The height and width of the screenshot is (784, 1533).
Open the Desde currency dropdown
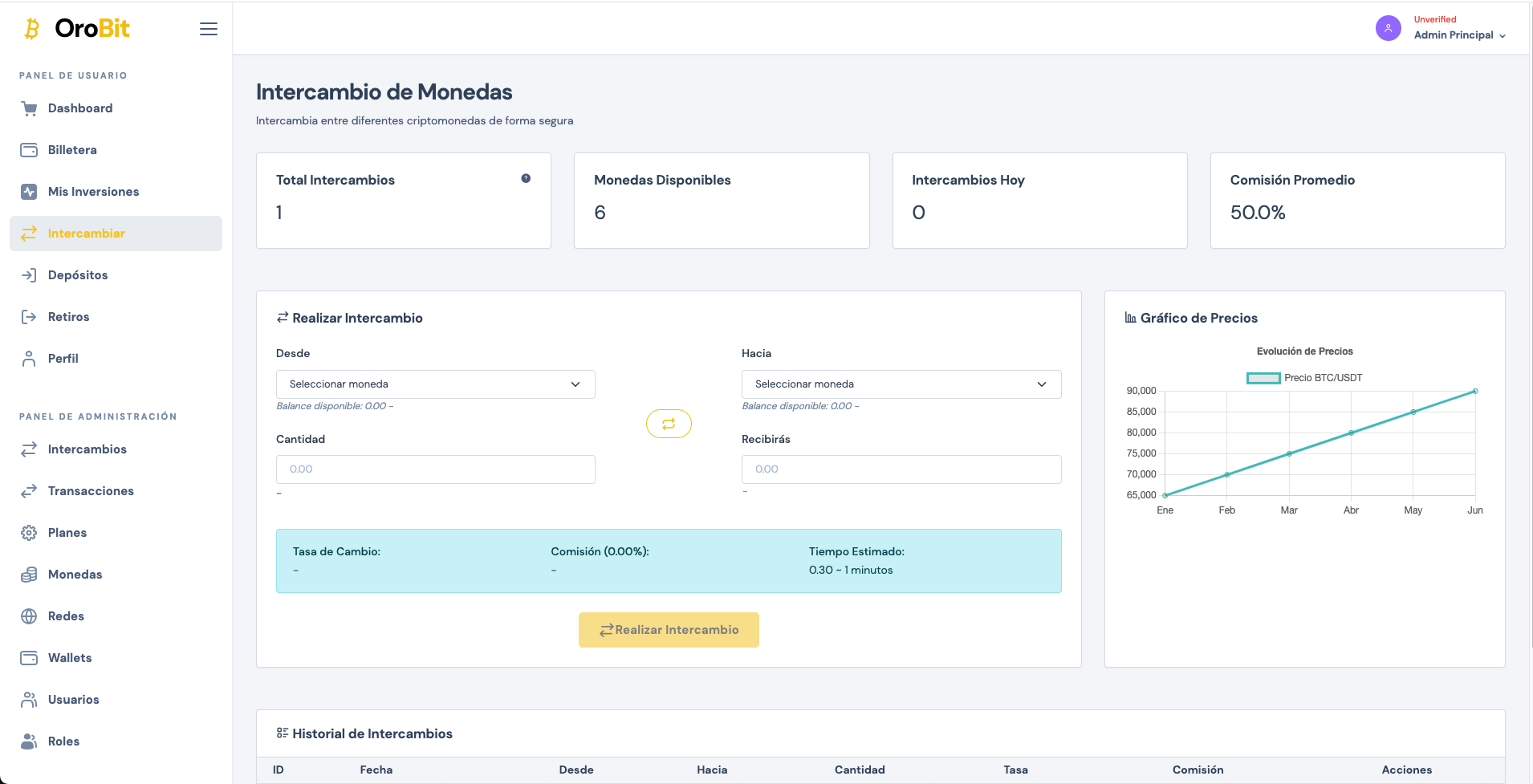[436, 384]
